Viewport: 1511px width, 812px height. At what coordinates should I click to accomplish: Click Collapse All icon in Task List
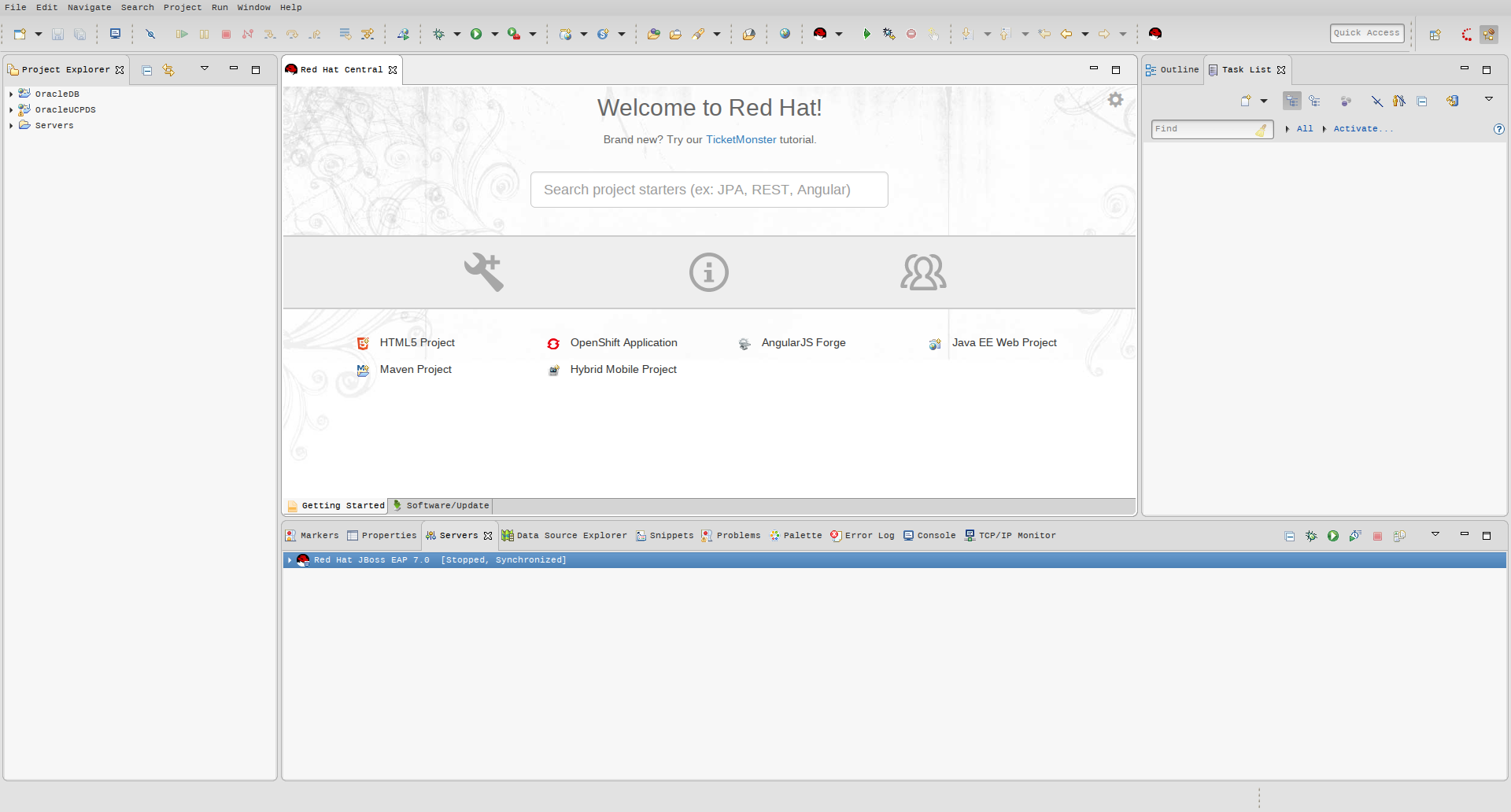pyautogui.click(x=1422, y=101)
